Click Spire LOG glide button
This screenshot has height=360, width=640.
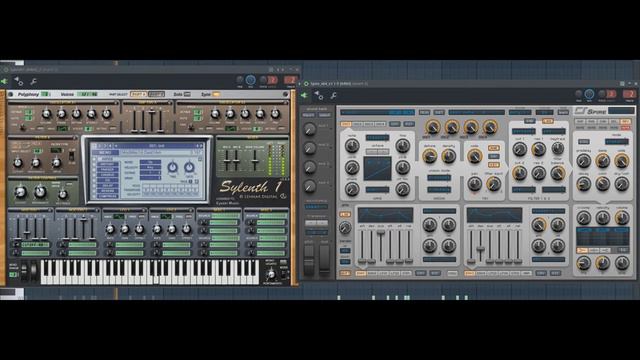[x=345, y=214]
